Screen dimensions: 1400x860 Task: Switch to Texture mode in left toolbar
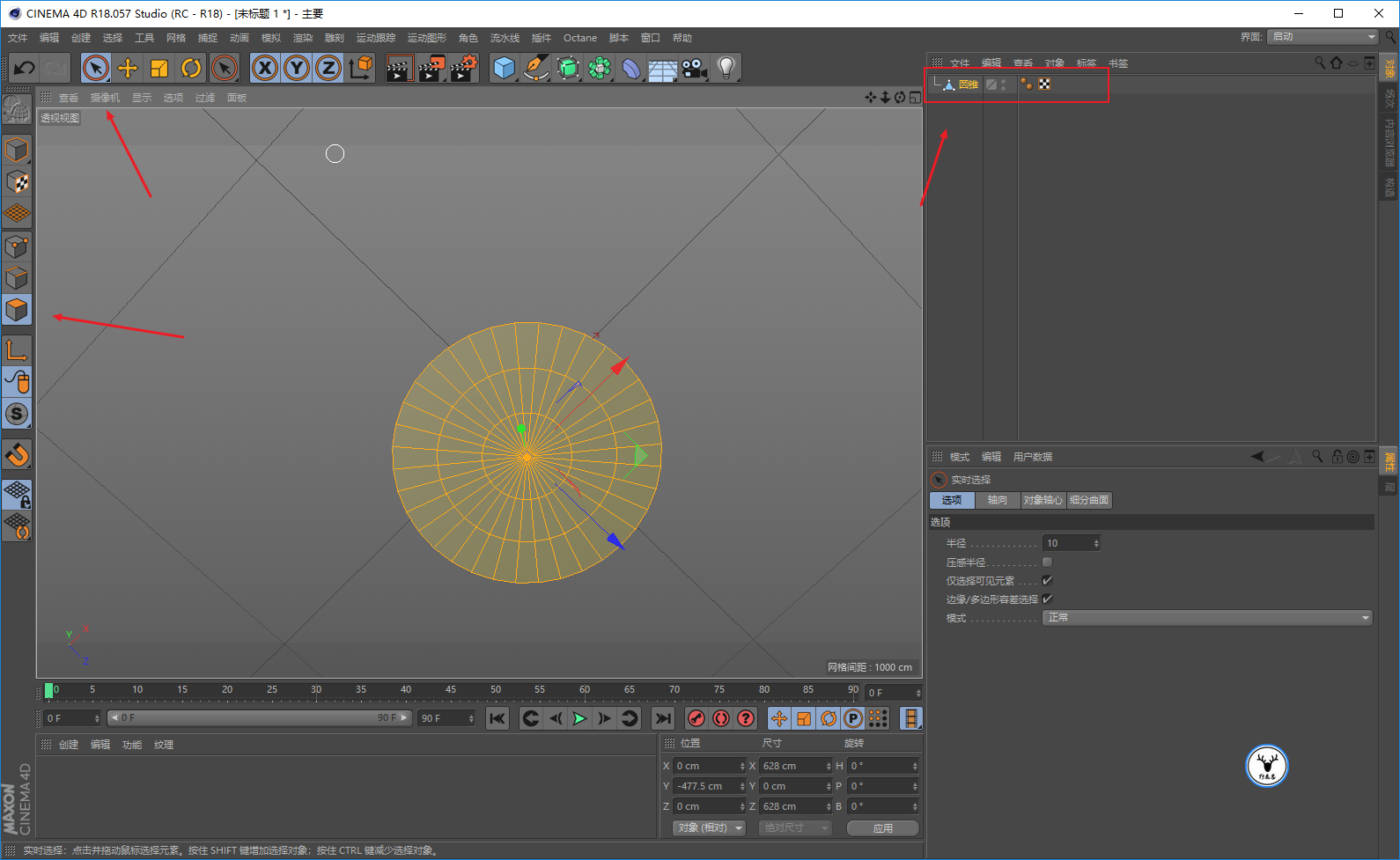pyautogui.click(x=17, y=181)
